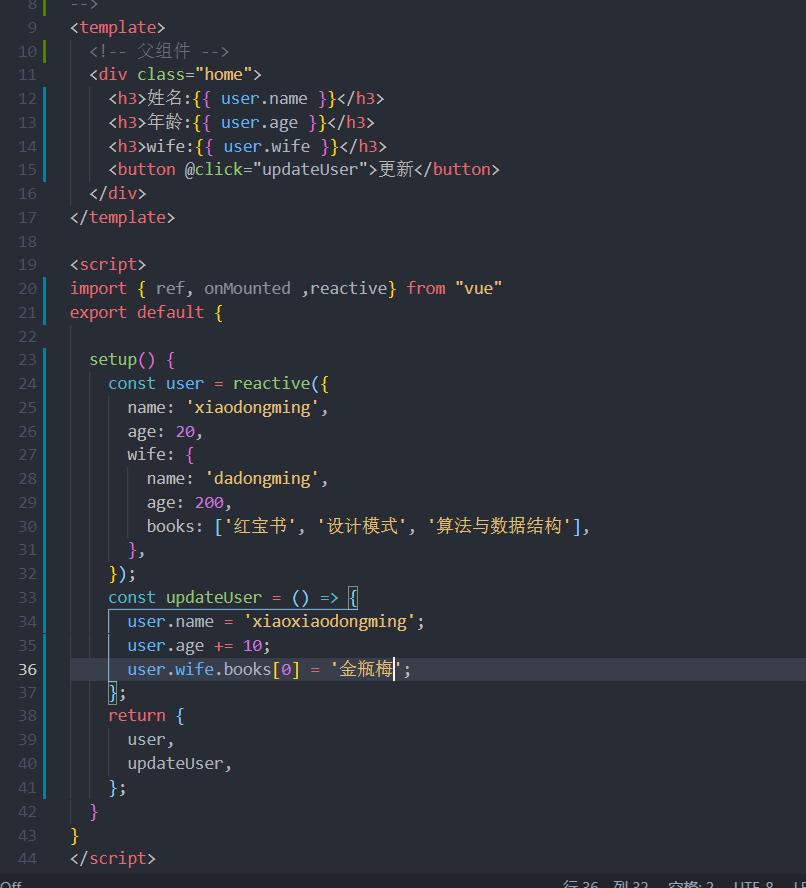
Task: Click the => arrow on line 33
Action: [329, 598]
